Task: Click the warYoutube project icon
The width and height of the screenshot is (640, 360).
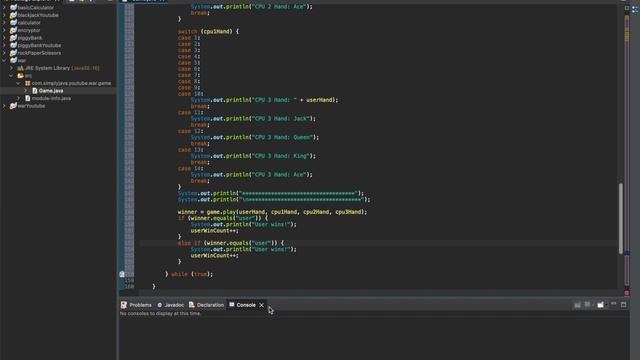Action: tap(13, 106)
